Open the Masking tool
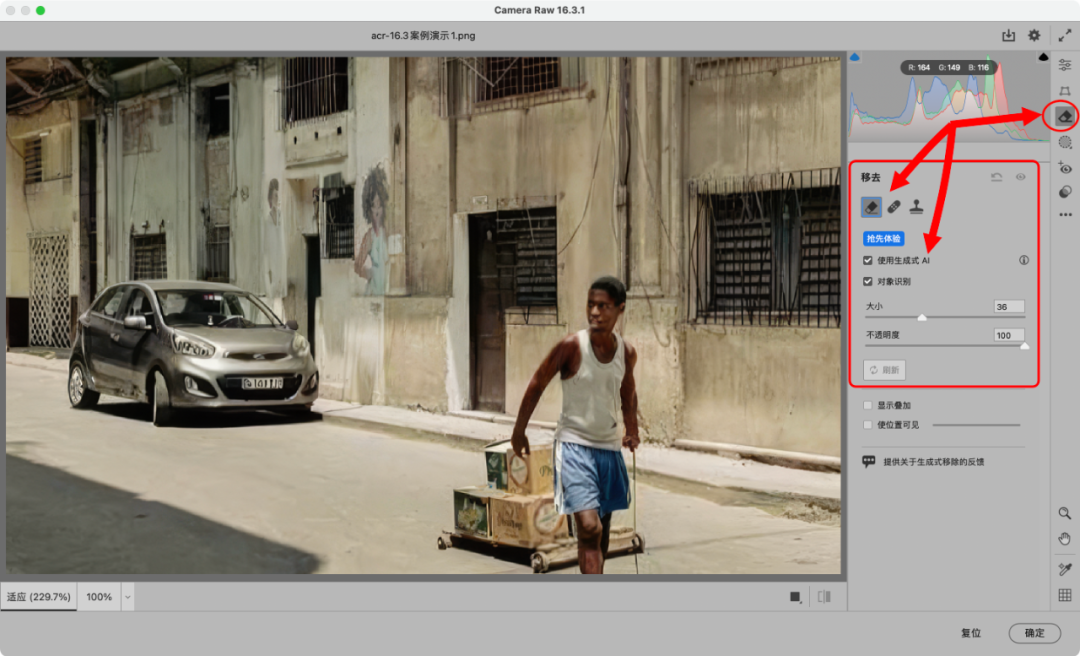Image resolution: width=1080 pixels, height=656 pixels. (1065, 143)
